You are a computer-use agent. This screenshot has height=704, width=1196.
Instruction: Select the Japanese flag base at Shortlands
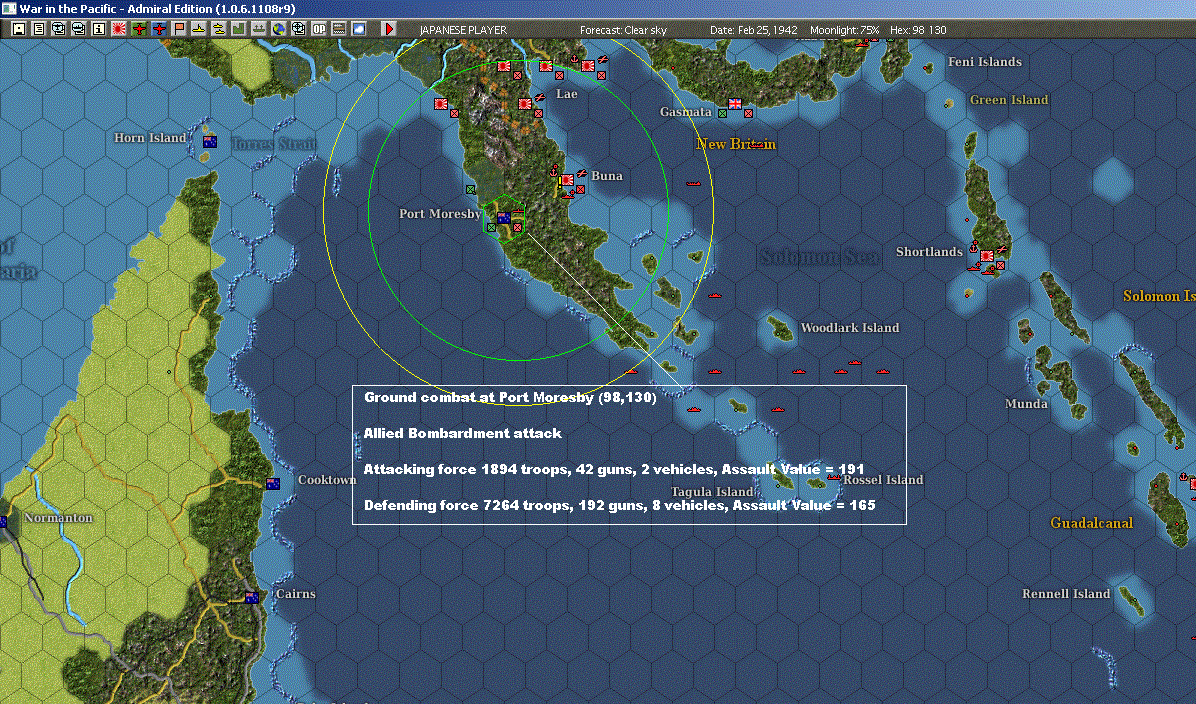coord(987,256)
